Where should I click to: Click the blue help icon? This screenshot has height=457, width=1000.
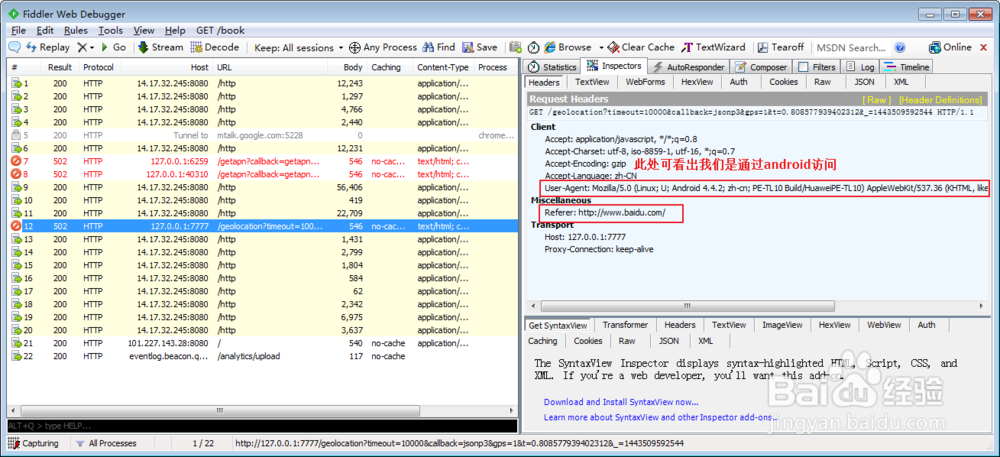[x=900, y=47]
